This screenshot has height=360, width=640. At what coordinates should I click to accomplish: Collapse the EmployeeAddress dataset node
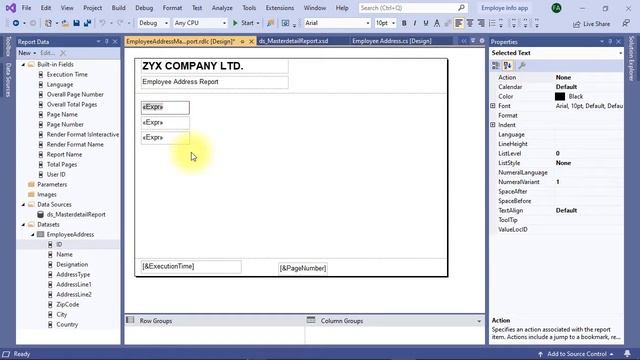(33, 235)
